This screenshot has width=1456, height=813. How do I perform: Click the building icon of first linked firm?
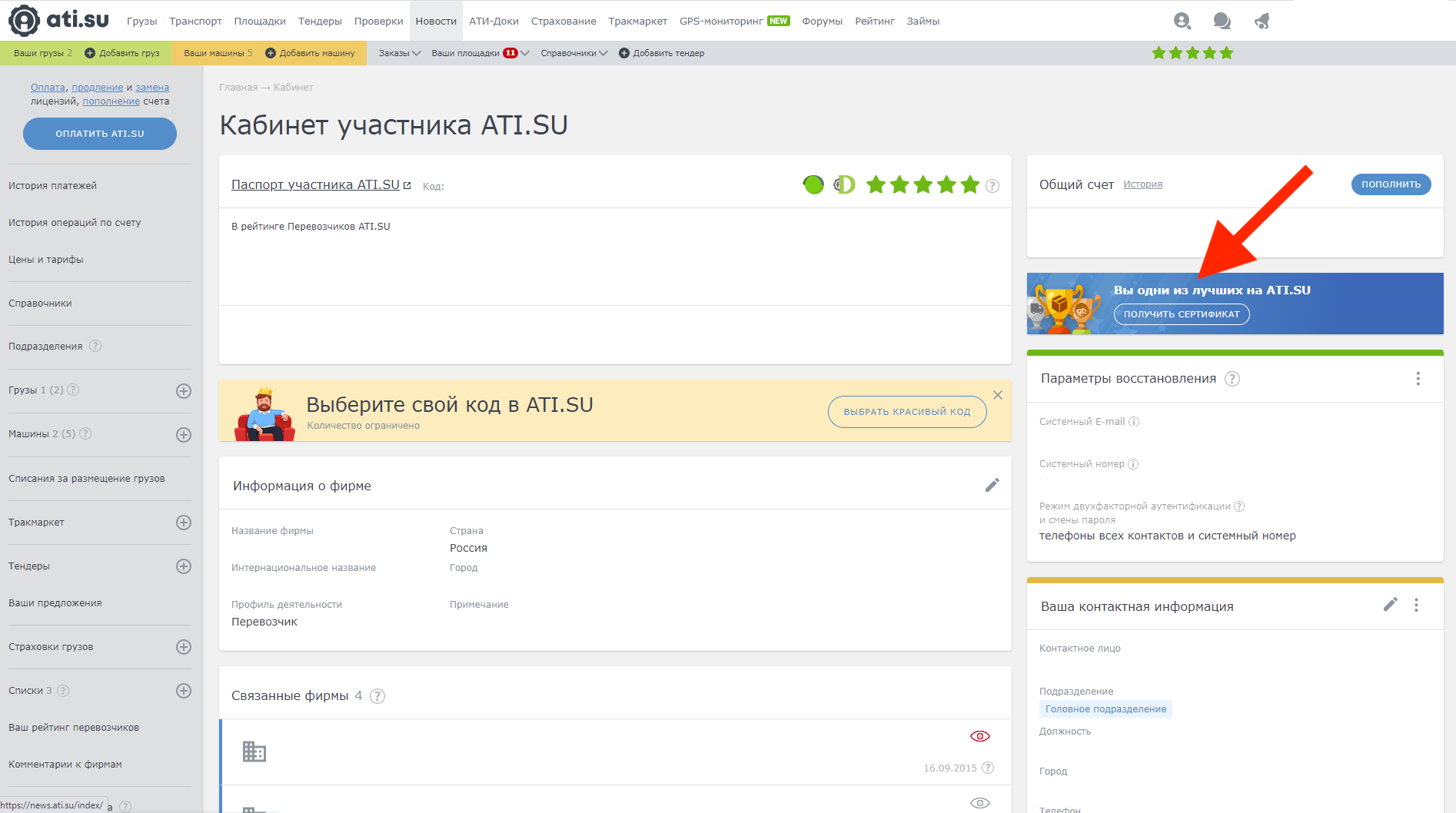click(254, 752)
